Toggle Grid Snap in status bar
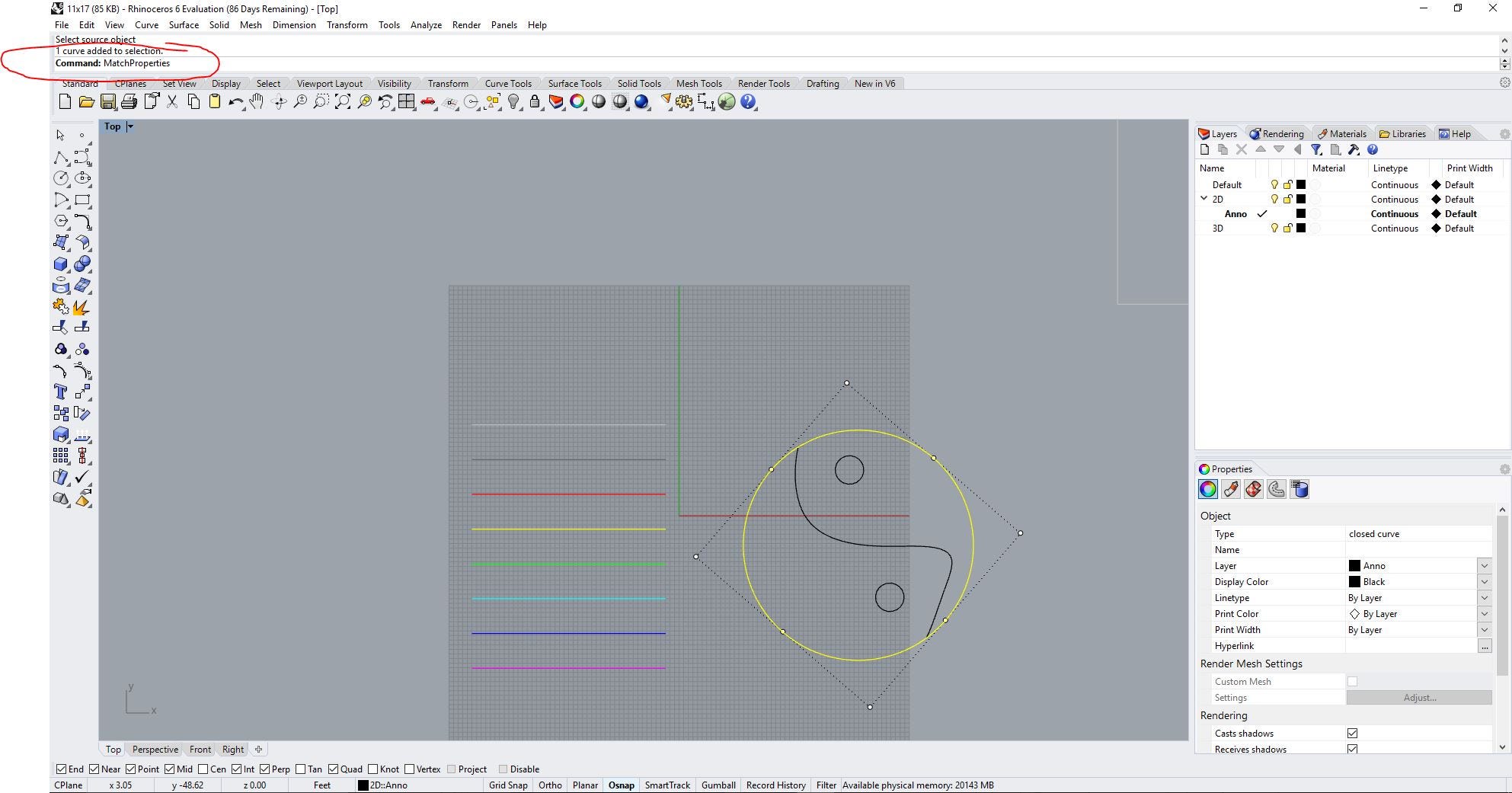 click(x=508, y=785)
